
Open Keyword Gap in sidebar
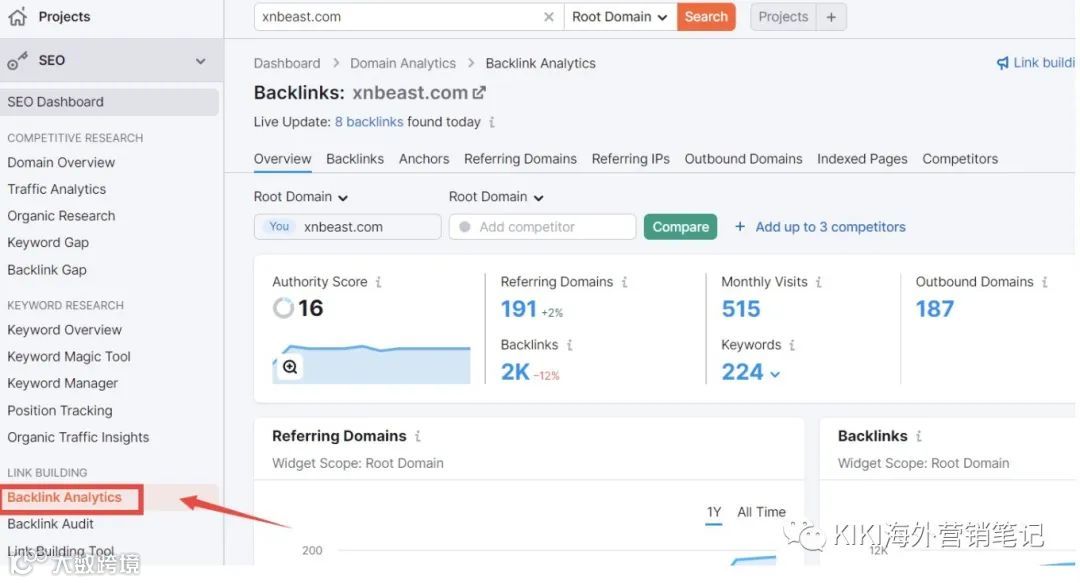point(48,243)
